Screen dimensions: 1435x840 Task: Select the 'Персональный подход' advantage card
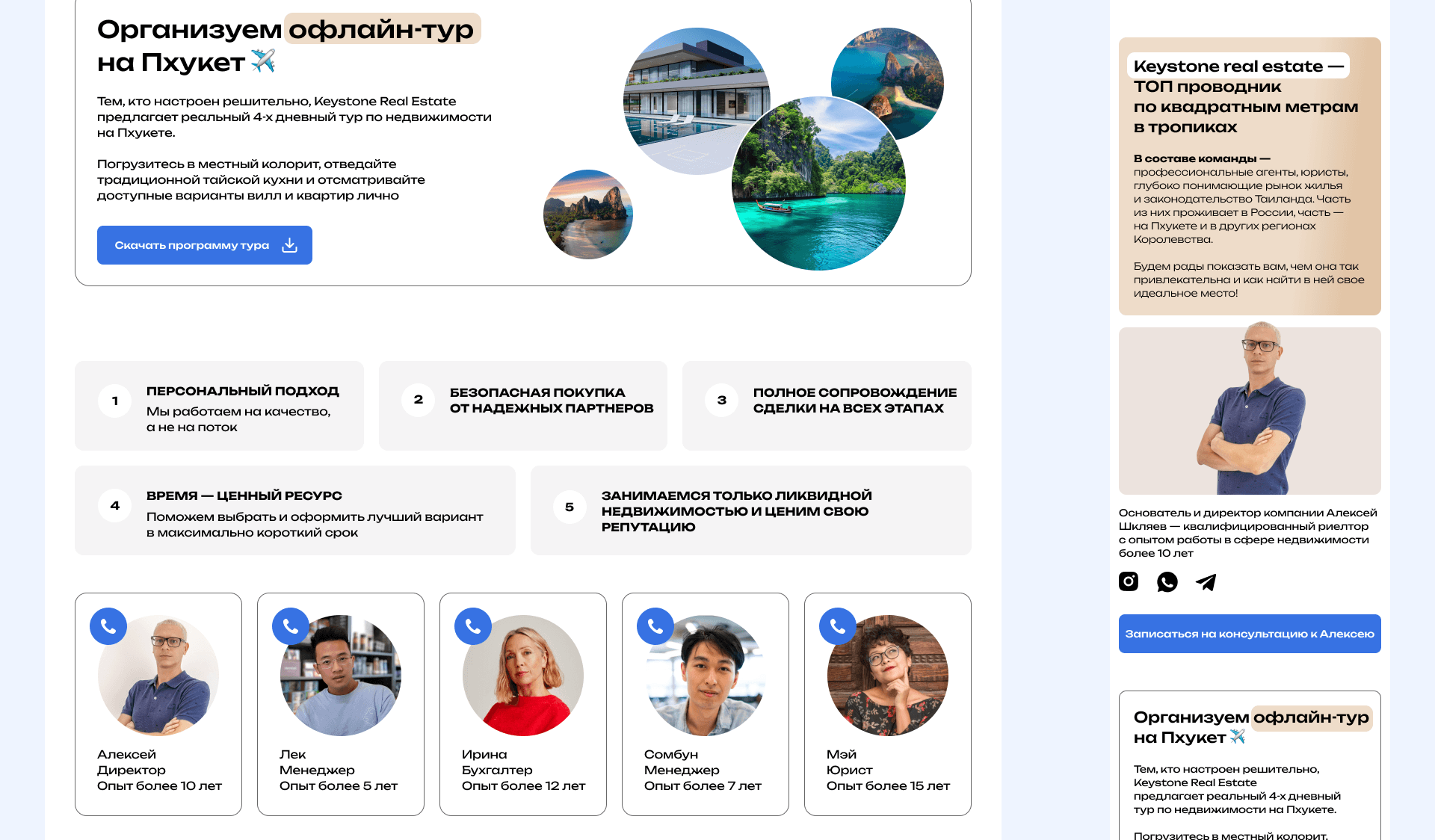(219, 406)
